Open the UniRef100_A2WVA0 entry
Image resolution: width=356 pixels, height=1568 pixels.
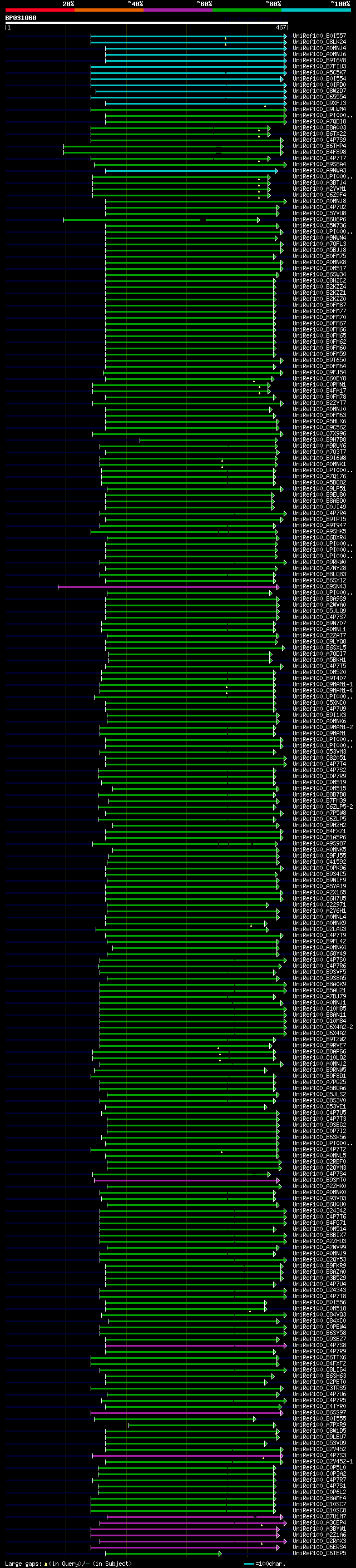(x=319, y=605)
